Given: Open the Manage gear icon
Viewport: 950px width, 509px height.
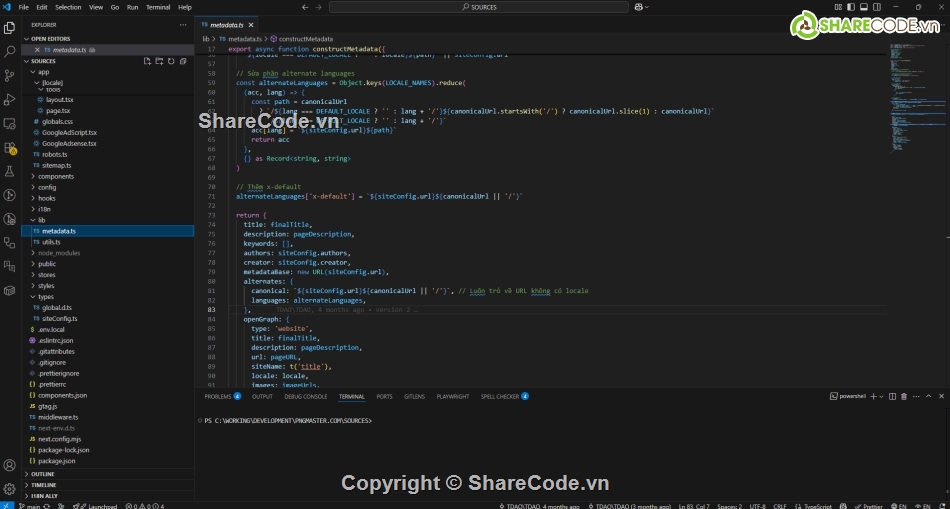Looking at the screenshot, I should pyautogui.click(x=9, y=489).
